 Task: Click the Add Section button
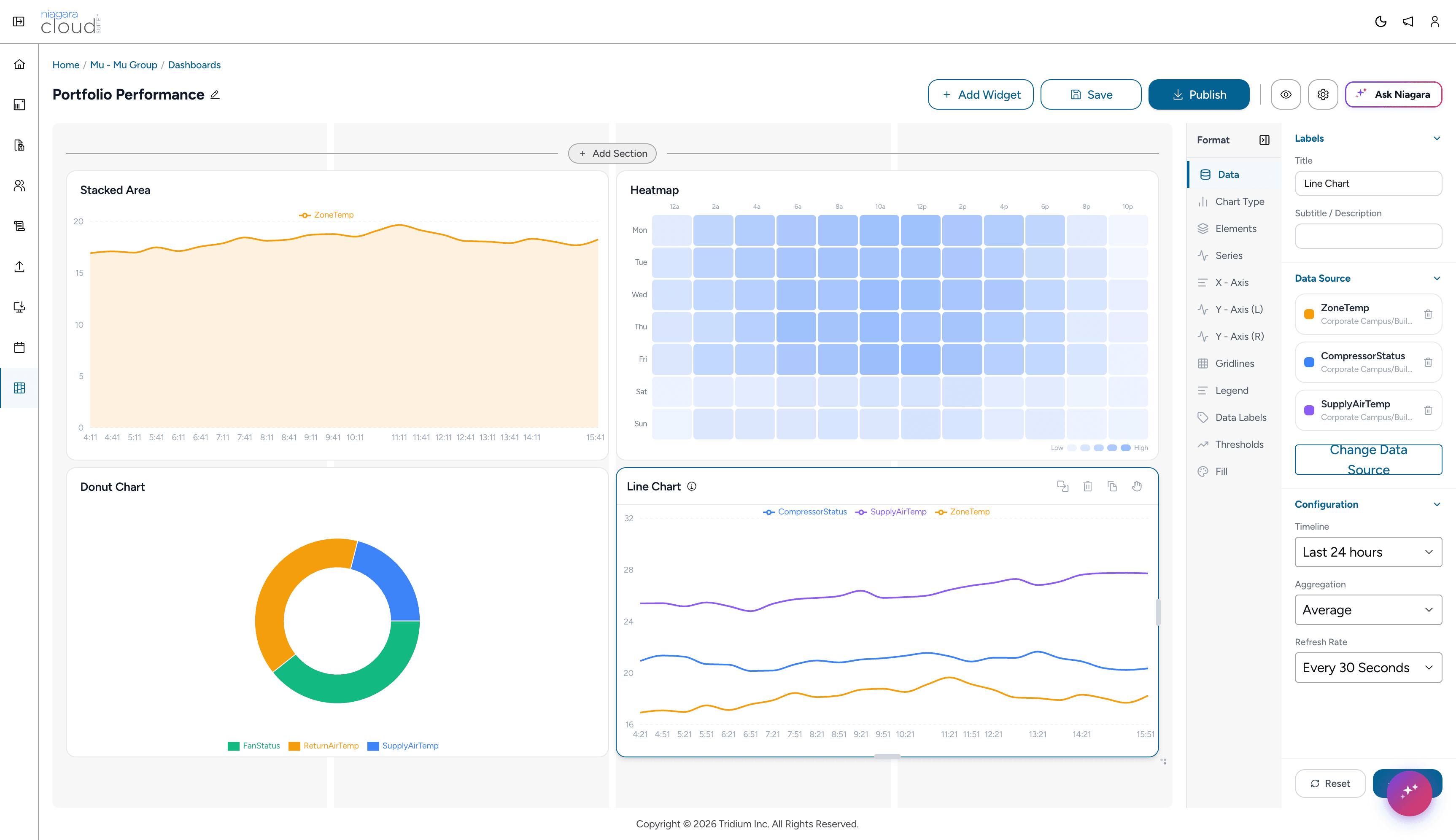click(612, 153)
